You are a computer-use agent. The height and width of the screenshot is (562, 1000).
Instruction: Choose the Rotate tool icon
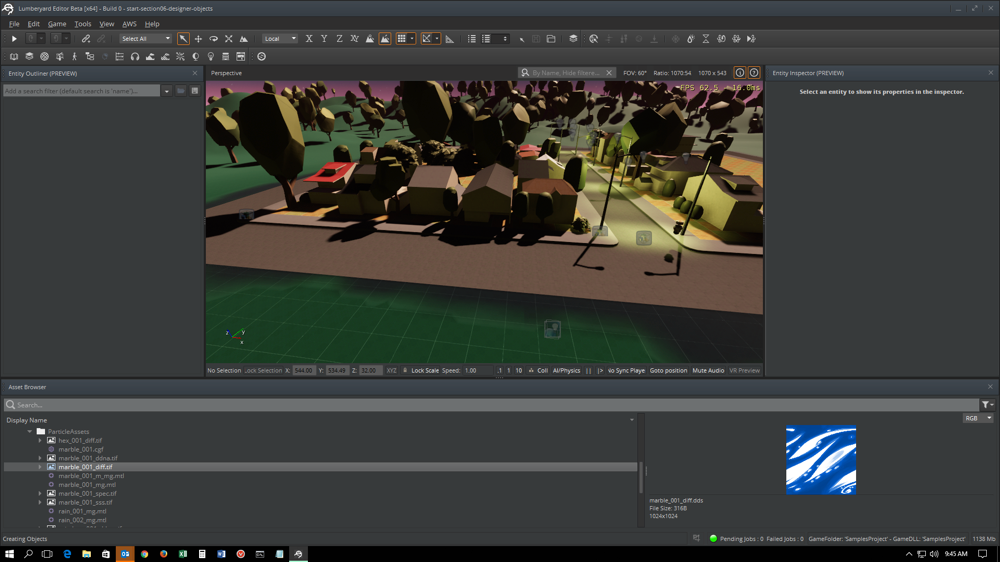(x=214, y=39)
